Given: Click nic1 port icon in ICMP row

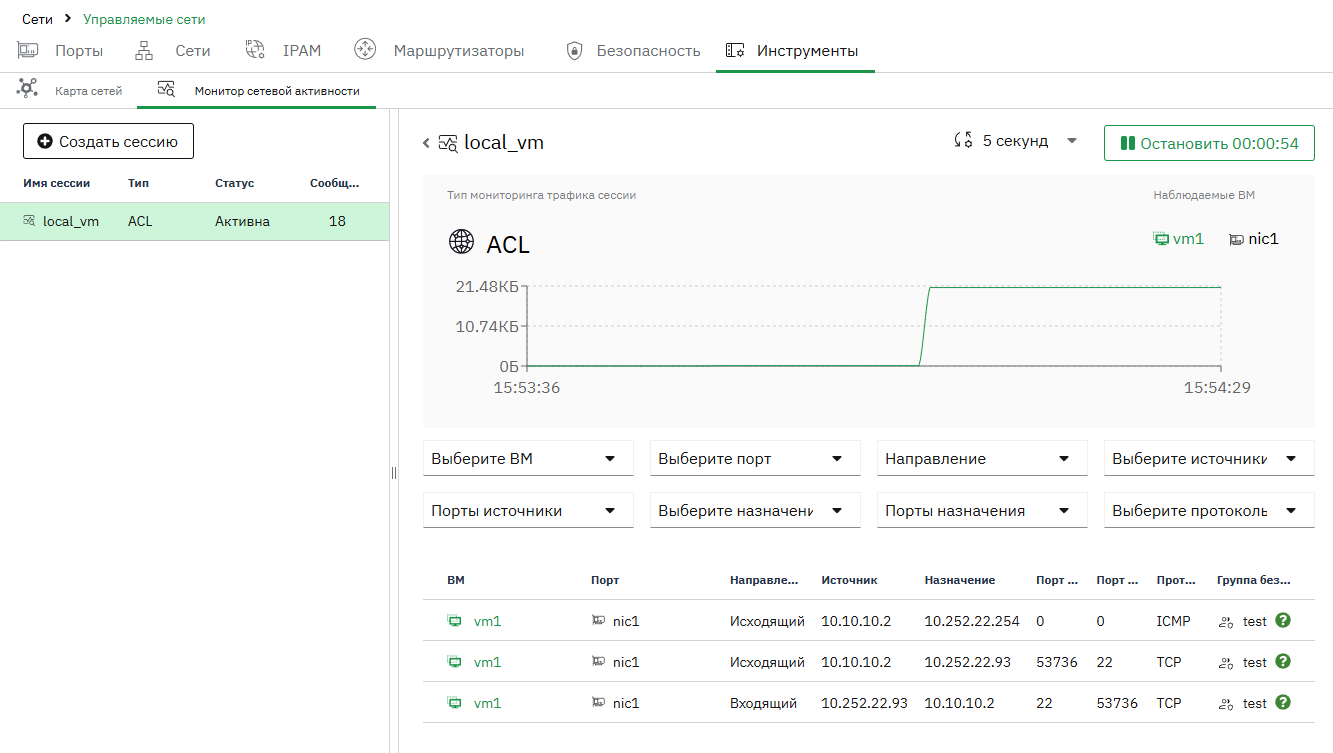Looking at the screenshot, I should pyautogui.click(x=599, y=621).
